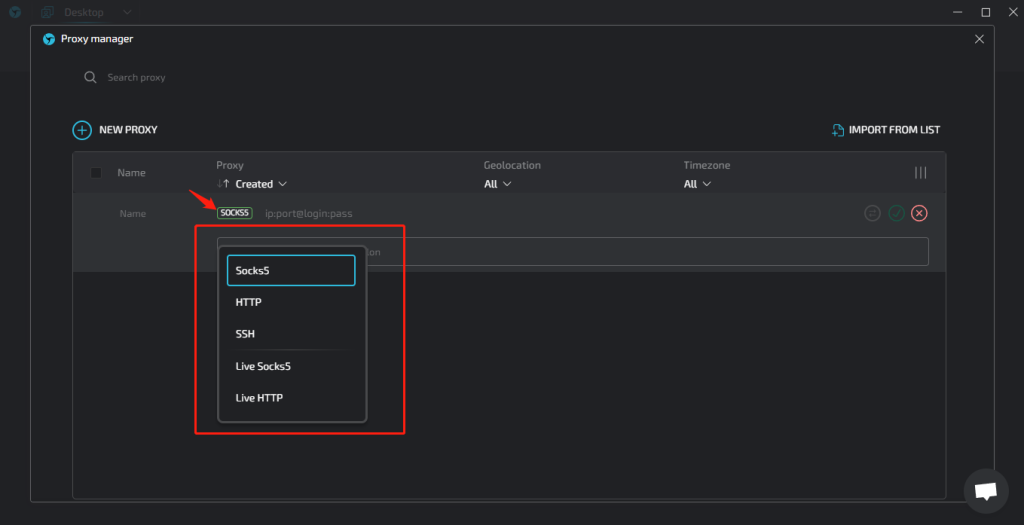1024x525 pixels.
Task: Open the chat support bubble
Action: (985, 490)
